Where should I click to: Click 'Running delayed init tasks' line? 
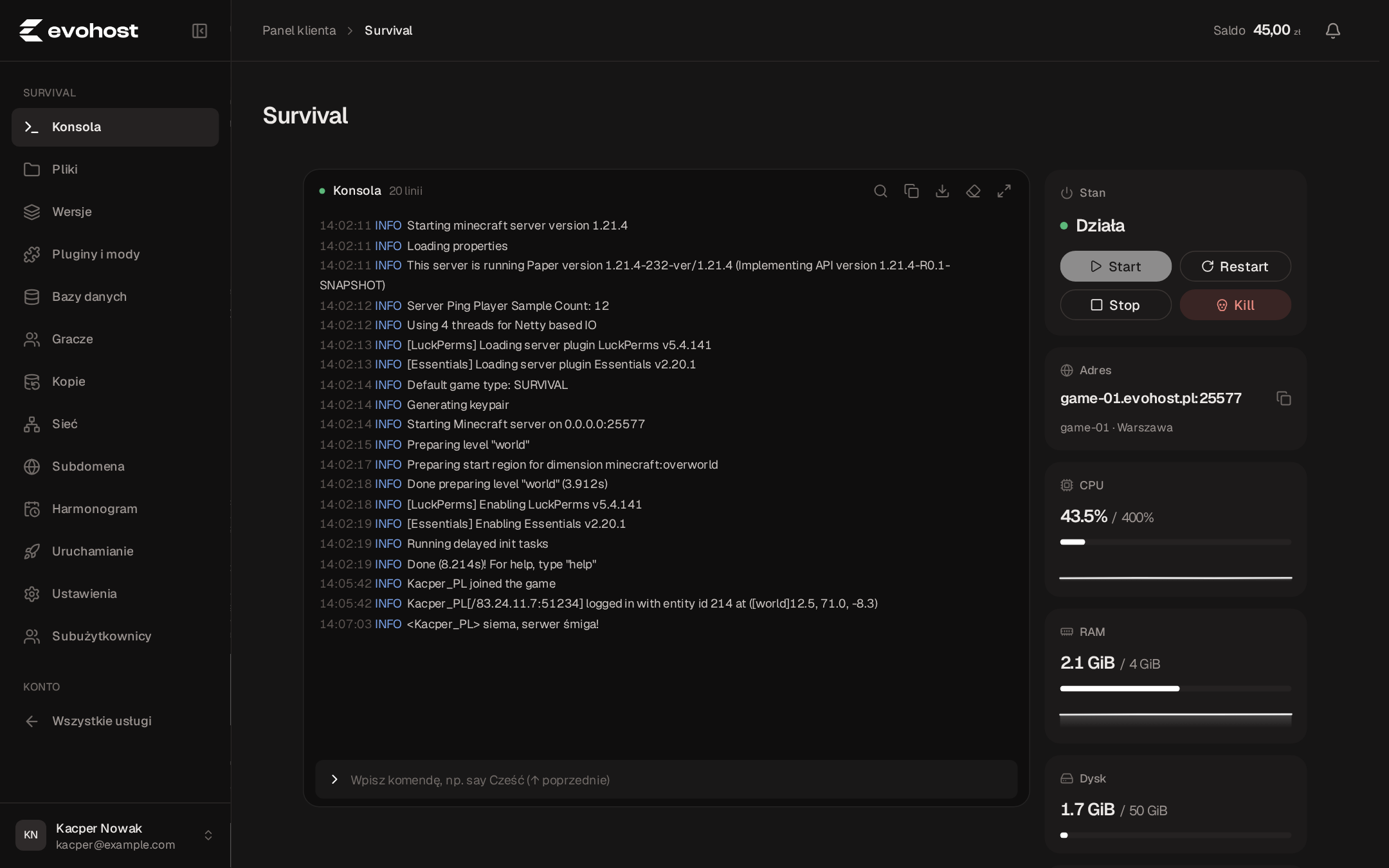(478, 544)
